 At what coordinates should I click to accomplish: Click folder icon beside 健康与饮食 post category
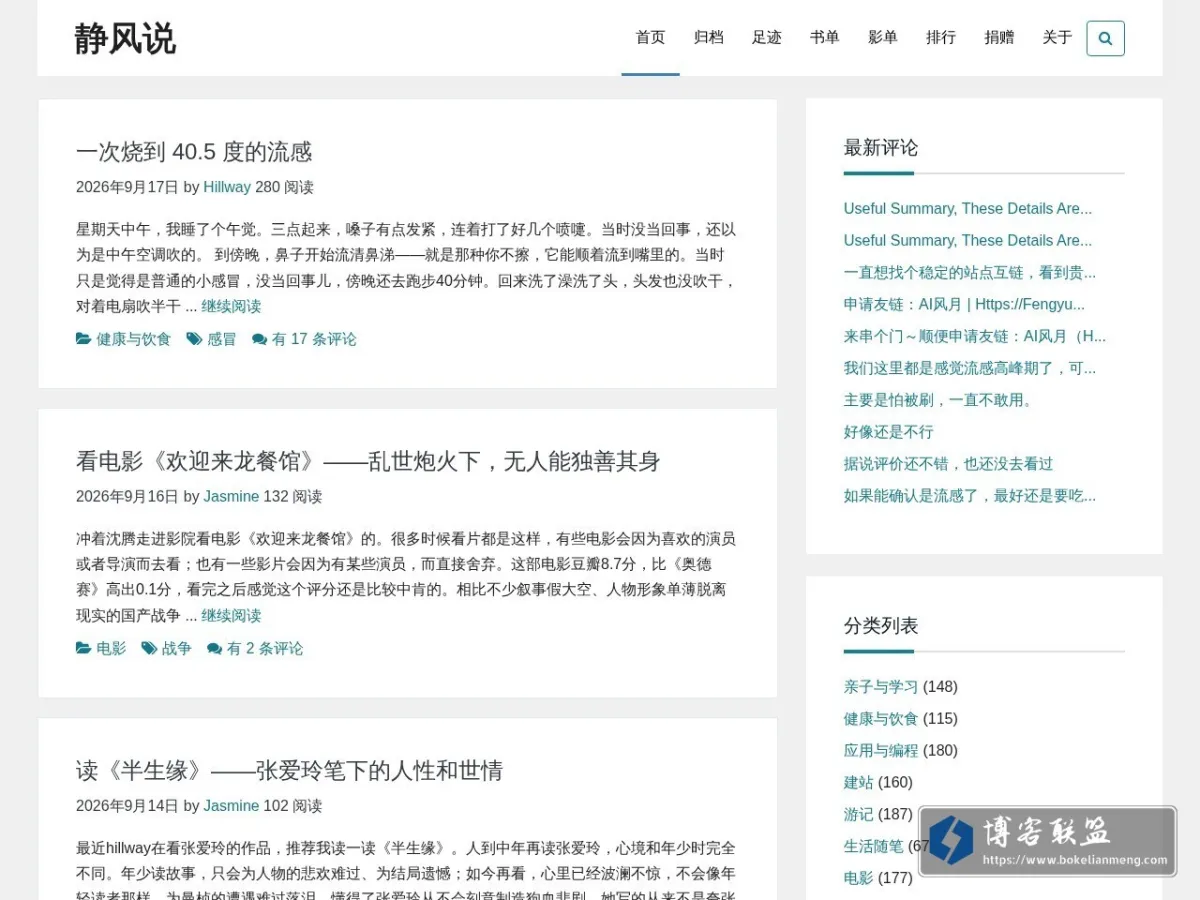point(84,339)
